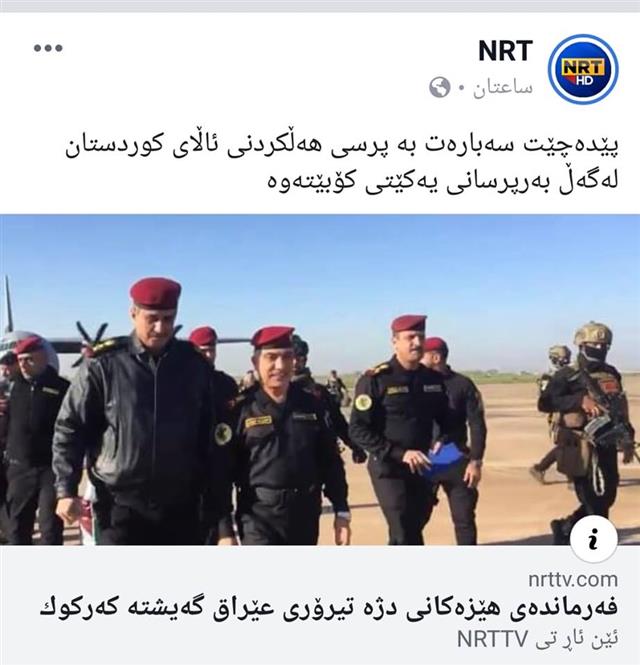The width and height of the screenshot is (640, 665).
Task: Open the three-dot post options menu
Action: coord(48,48)
